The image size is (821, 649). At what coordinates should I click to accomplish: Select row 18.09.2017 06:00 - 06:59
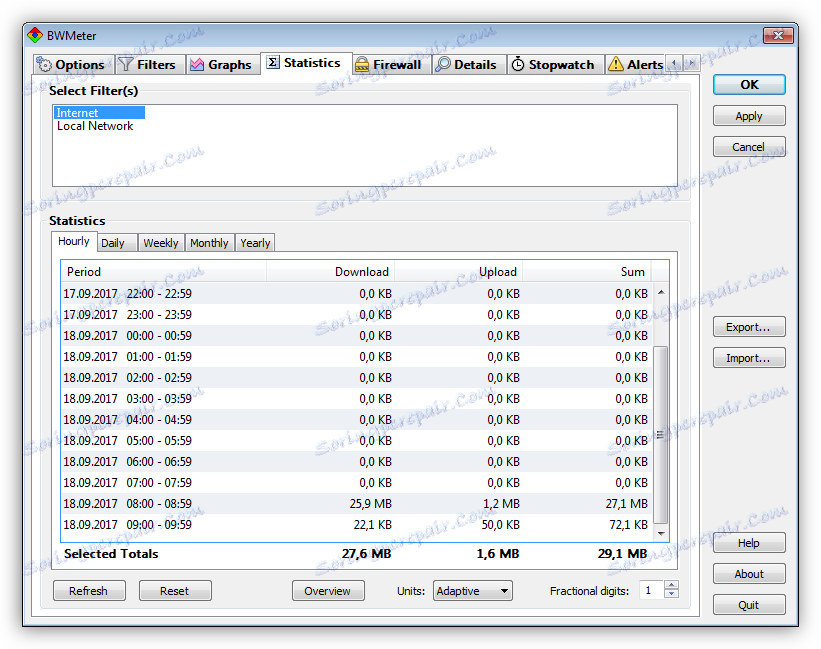(357, 461)
